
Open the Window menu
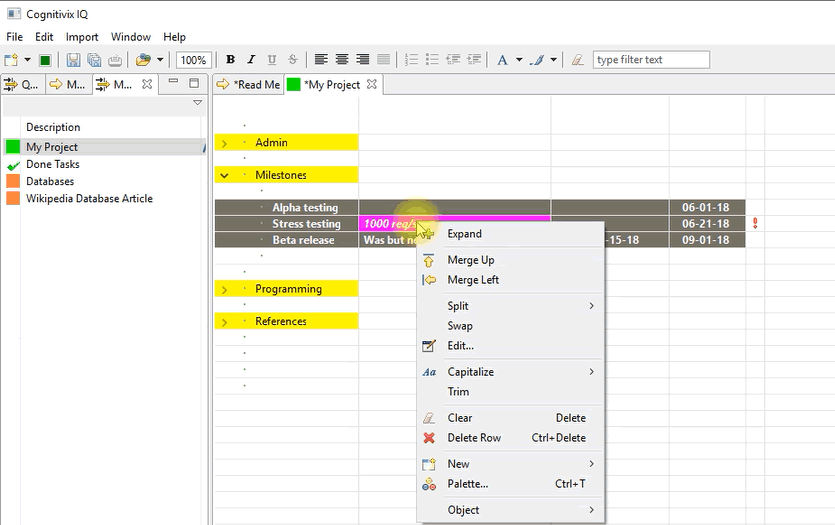[x=130, y=37]
